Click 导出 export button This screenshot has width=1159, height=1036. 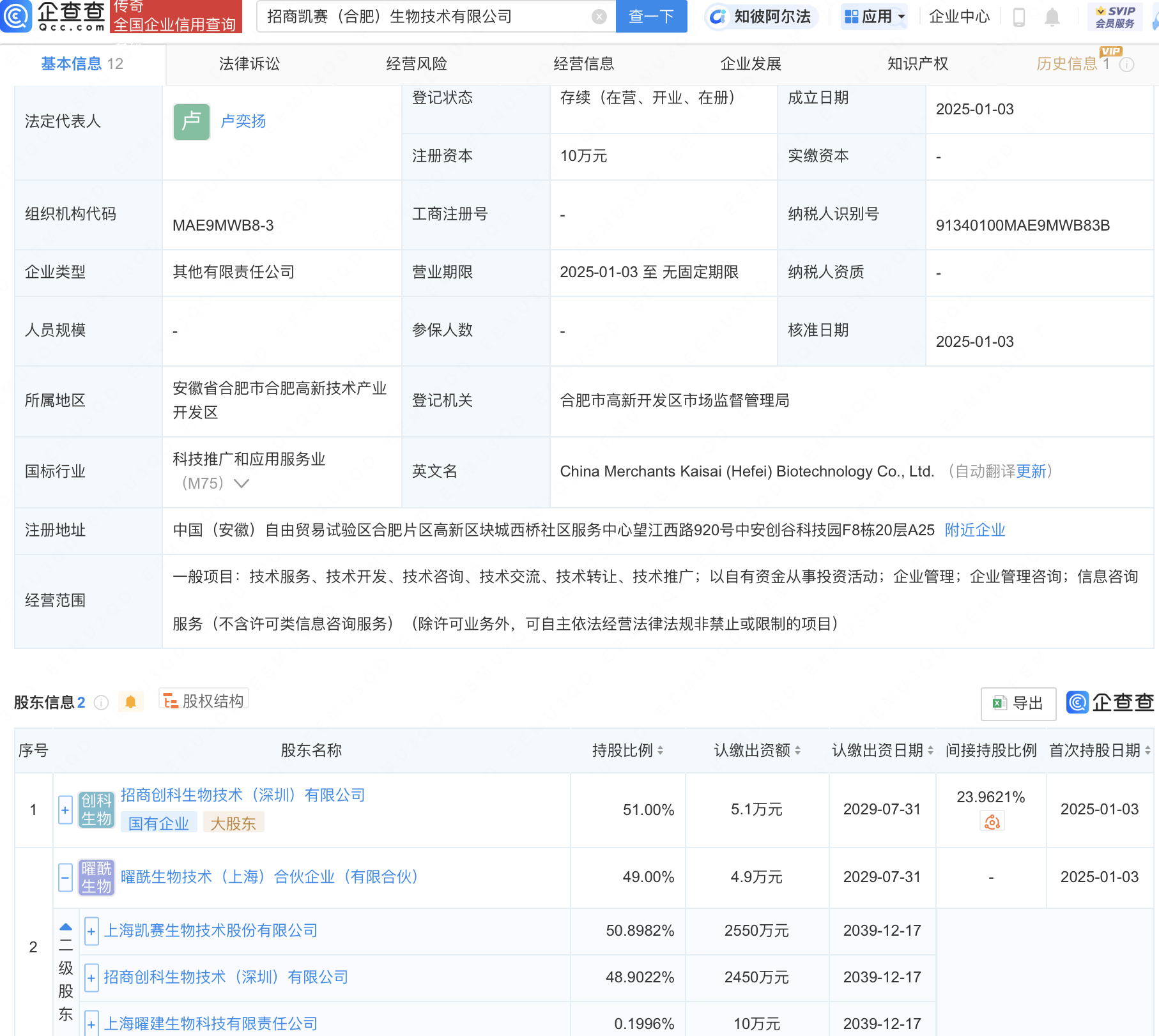(x=1018, y=703)
